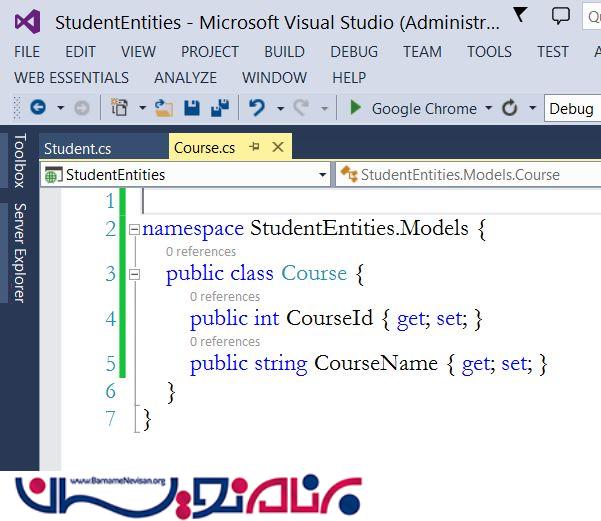Image resolution: width=601 pixels, height=521 pixels.
Task: Open the BUILD menu
Action: [x=284, y=52]
